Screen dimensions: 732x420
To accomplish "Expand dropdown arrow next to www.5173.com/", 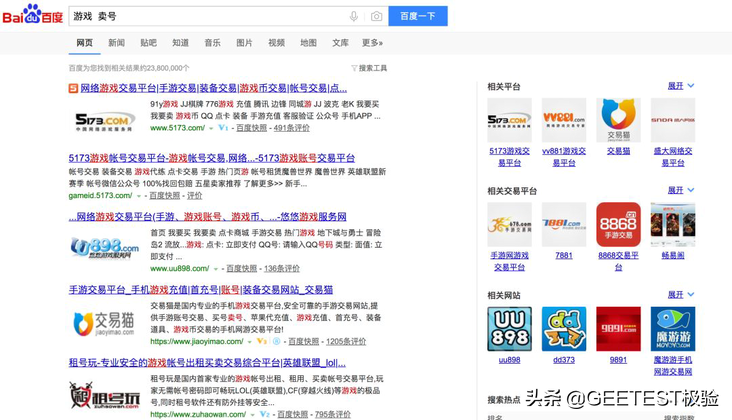I will [211, 128].
